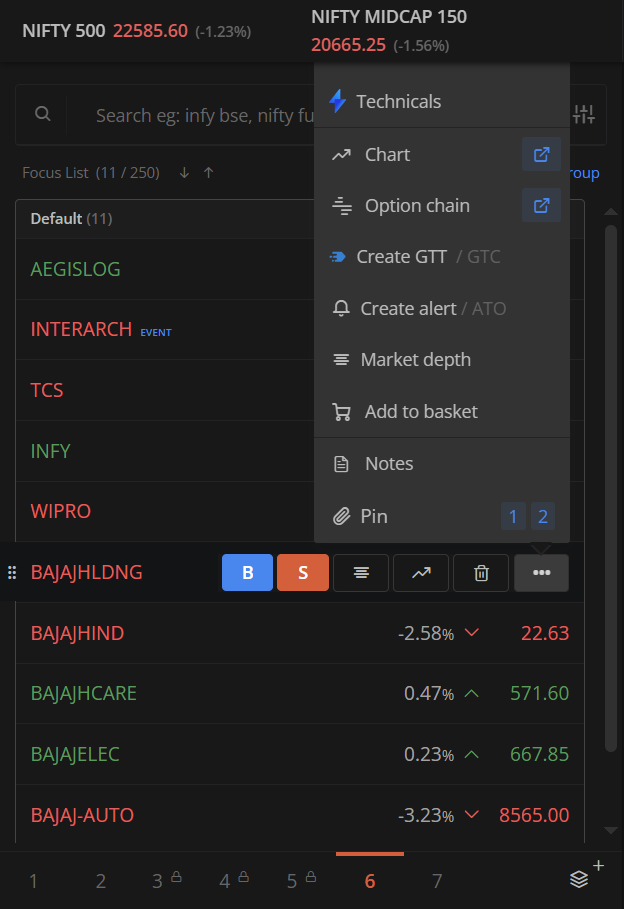Sort focus list with up arrow
Viewport: 624px width, 909px height.
[x=209, y=173]
